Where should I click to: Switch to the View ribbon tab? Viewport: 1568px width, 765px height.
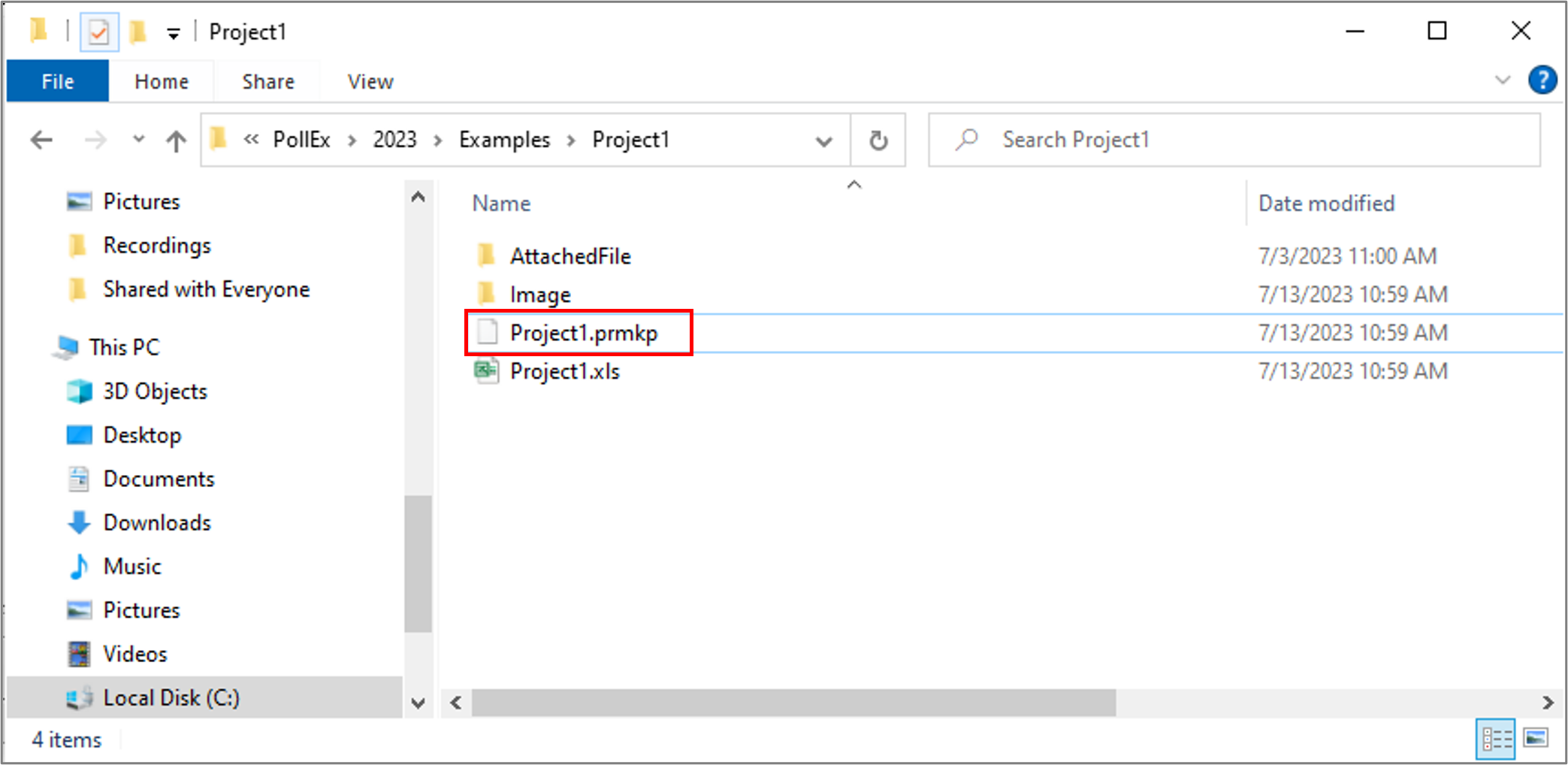pos(370,82)
